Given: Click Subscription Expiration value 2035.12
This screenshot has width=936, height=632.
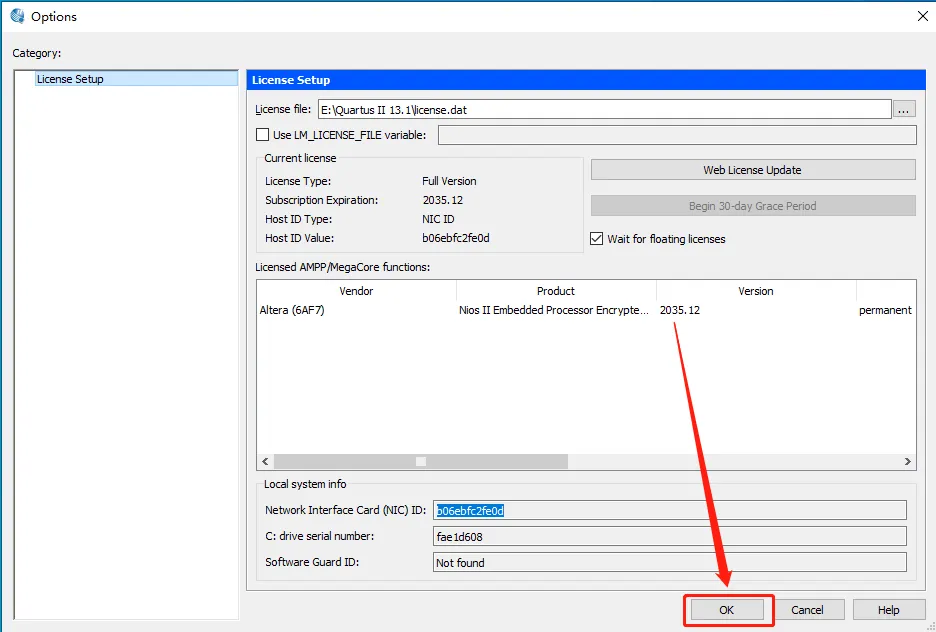Looking at the screenshot, I should point(443,200).
